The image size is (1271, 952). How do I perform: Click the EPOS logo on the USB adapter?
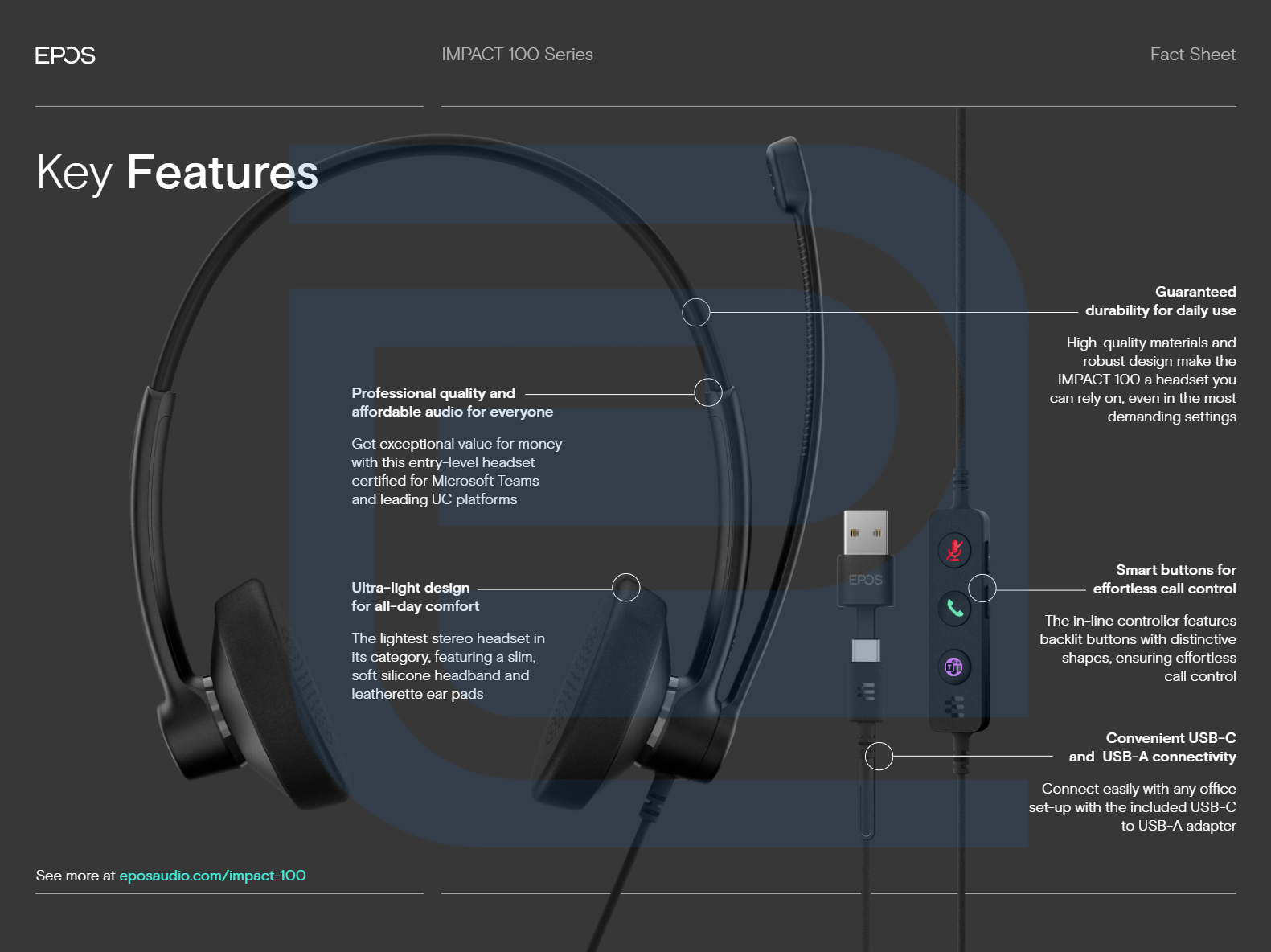tap(865, 580)
